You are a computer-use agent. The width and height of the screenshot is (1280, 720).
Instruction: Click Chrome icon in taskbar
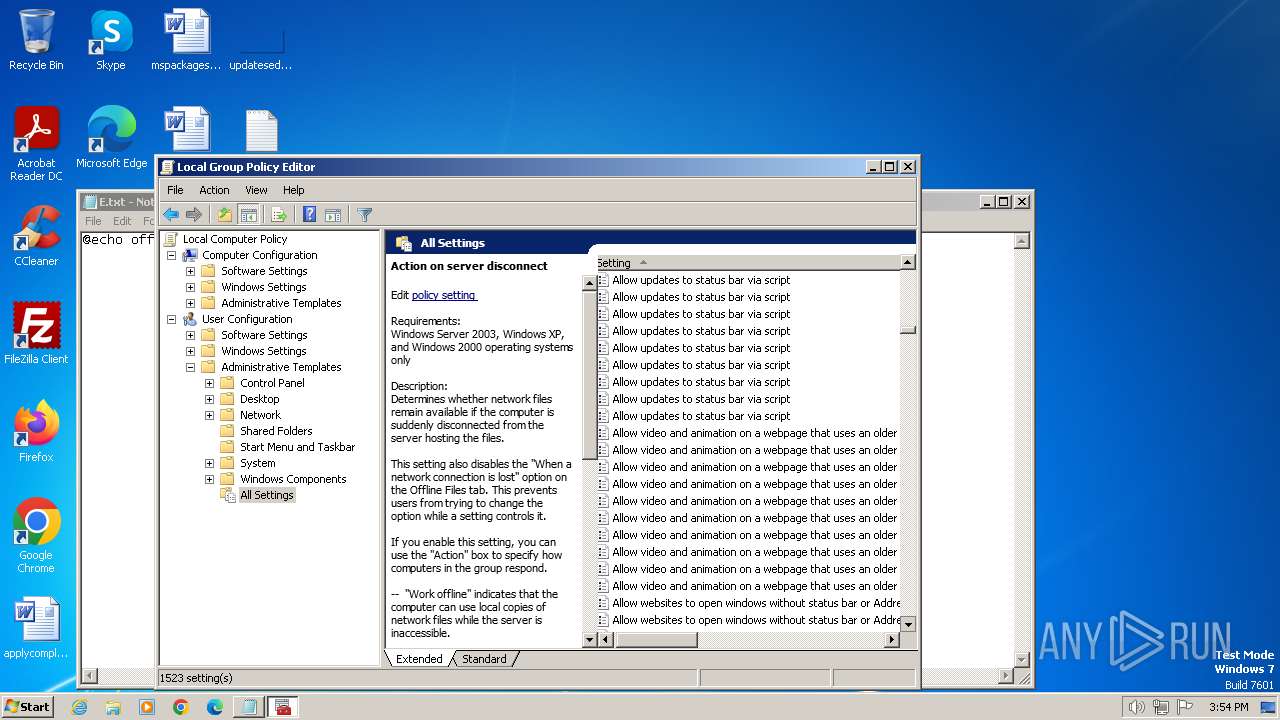click(x=181, y=707)
